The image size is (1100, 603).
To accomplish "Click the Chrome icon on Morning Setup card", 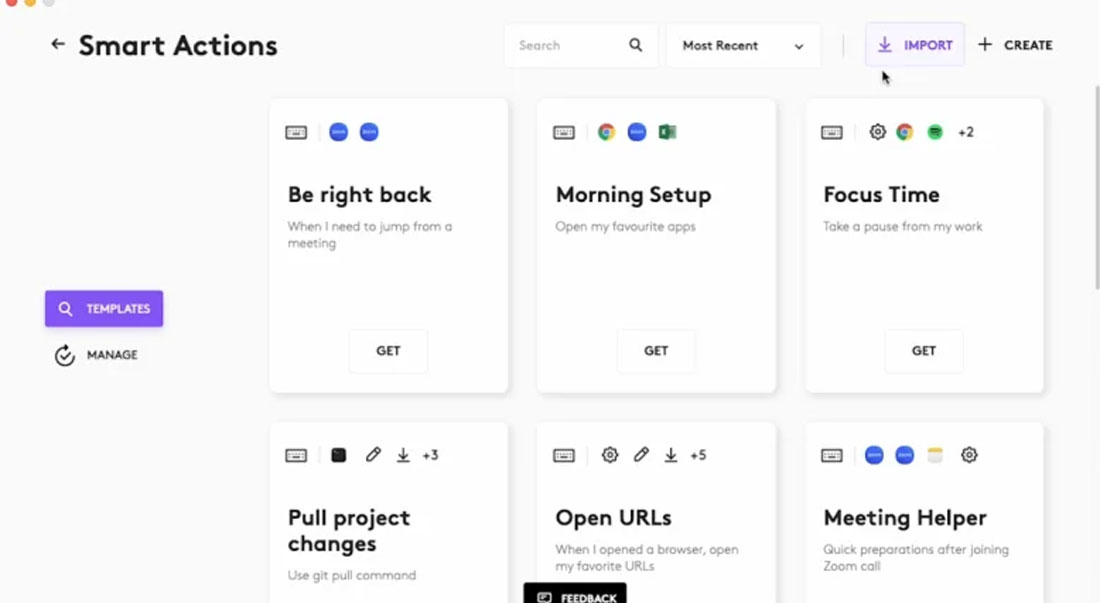I will [606, 132].
